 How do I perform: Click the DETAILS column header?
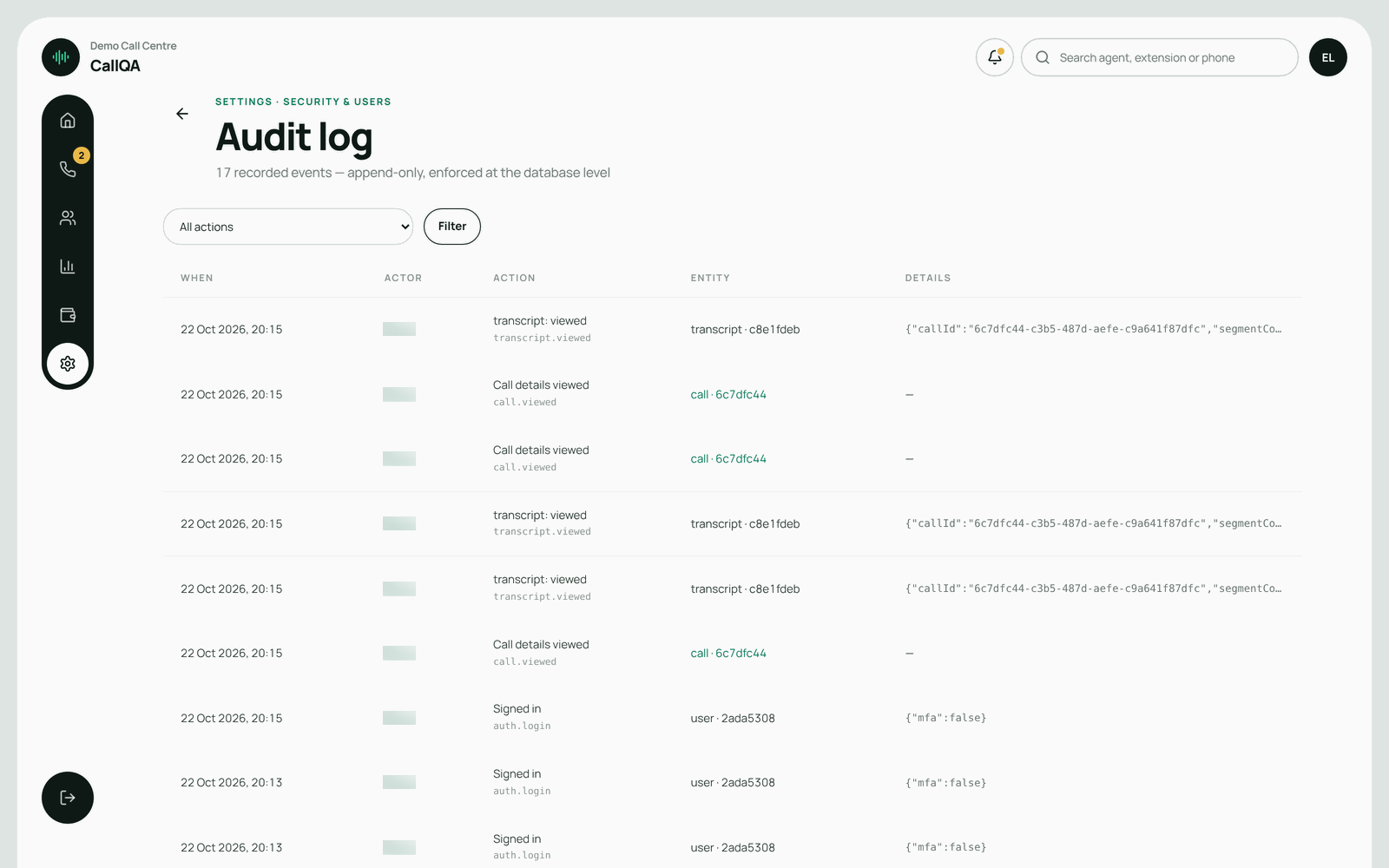[x=928, y=278]
